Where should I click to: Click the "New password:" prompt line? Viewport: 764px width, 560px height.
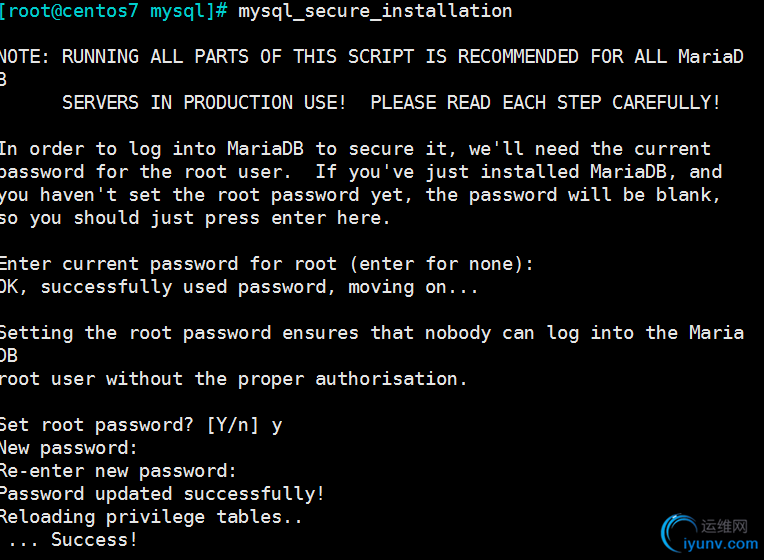point(68,448)
